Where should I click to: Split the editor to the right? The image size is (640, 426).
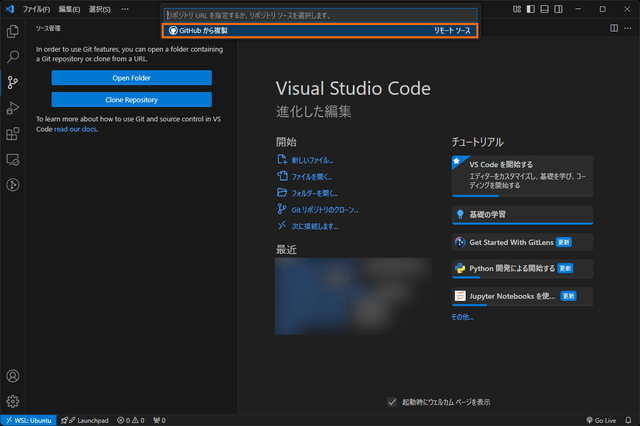coord(614,28)
